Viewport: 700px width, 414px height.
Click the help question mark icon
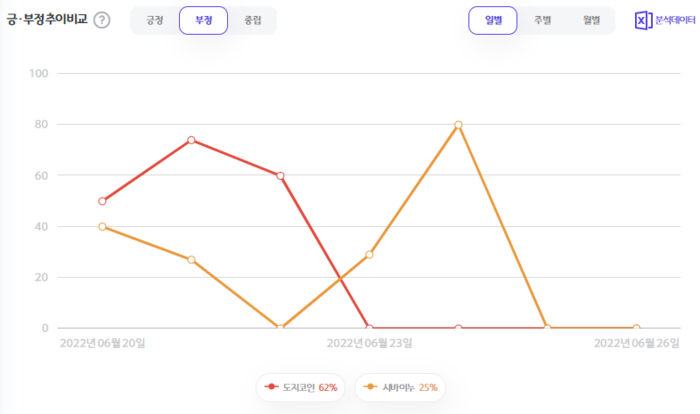click(101, 20)
